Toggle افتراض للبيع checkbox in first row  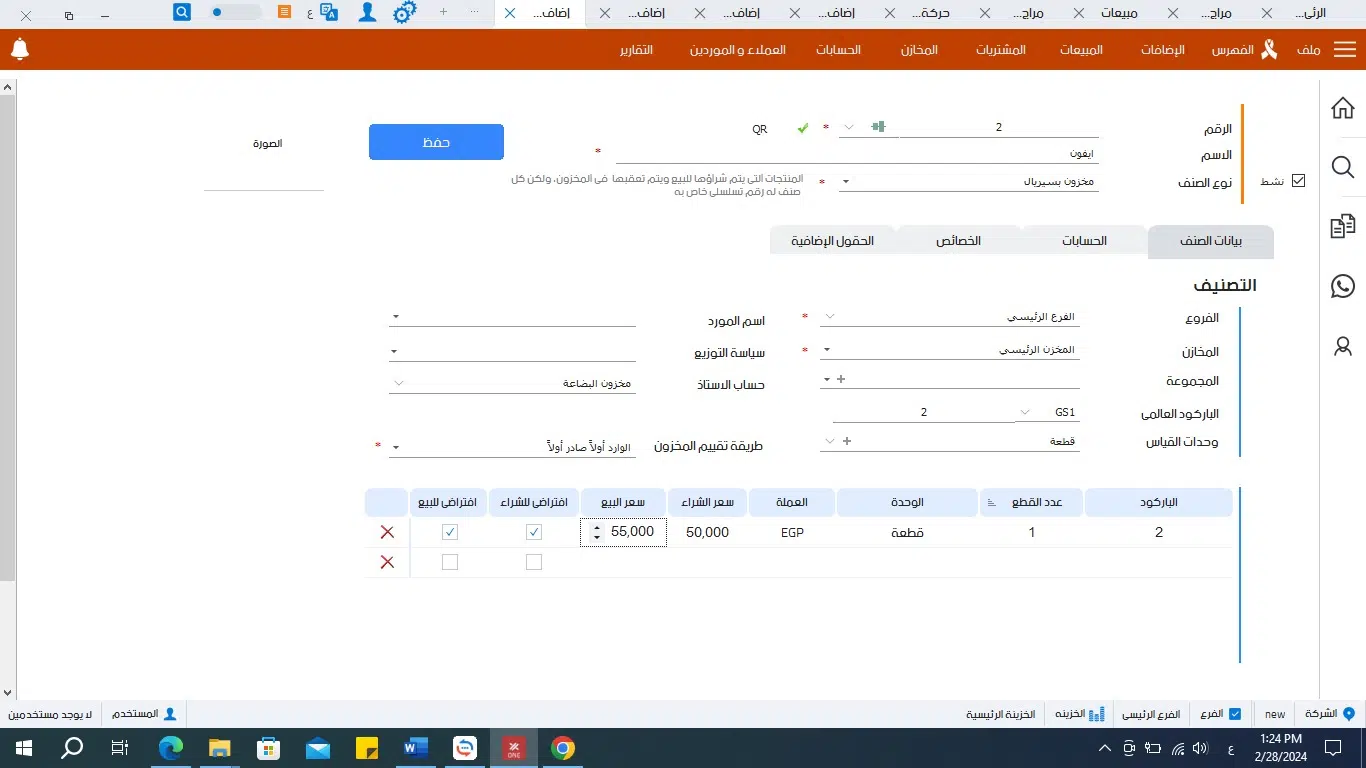450,533
